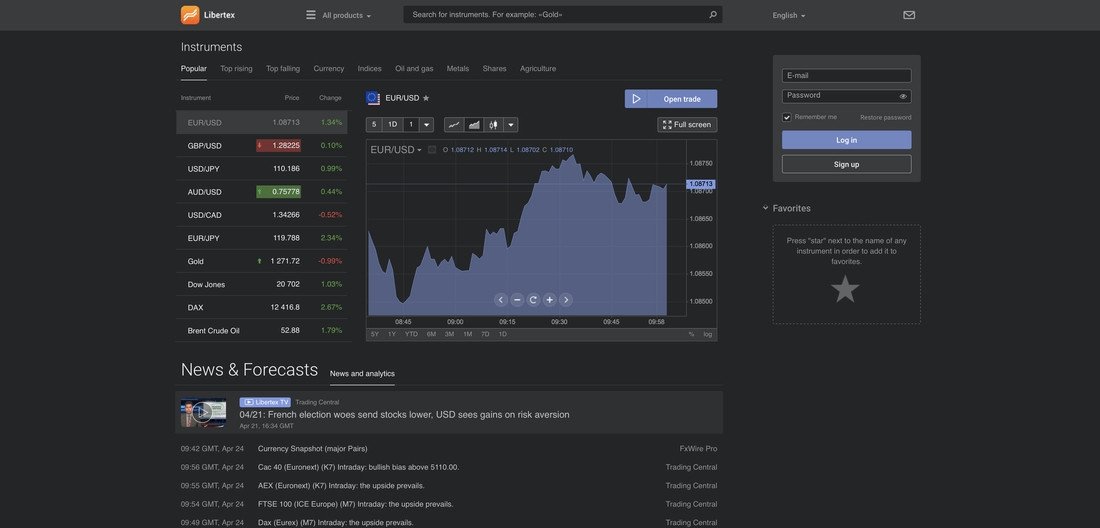Toggle log scale on chart
This screenshot has width=1100, height=528.
point(708,334)
